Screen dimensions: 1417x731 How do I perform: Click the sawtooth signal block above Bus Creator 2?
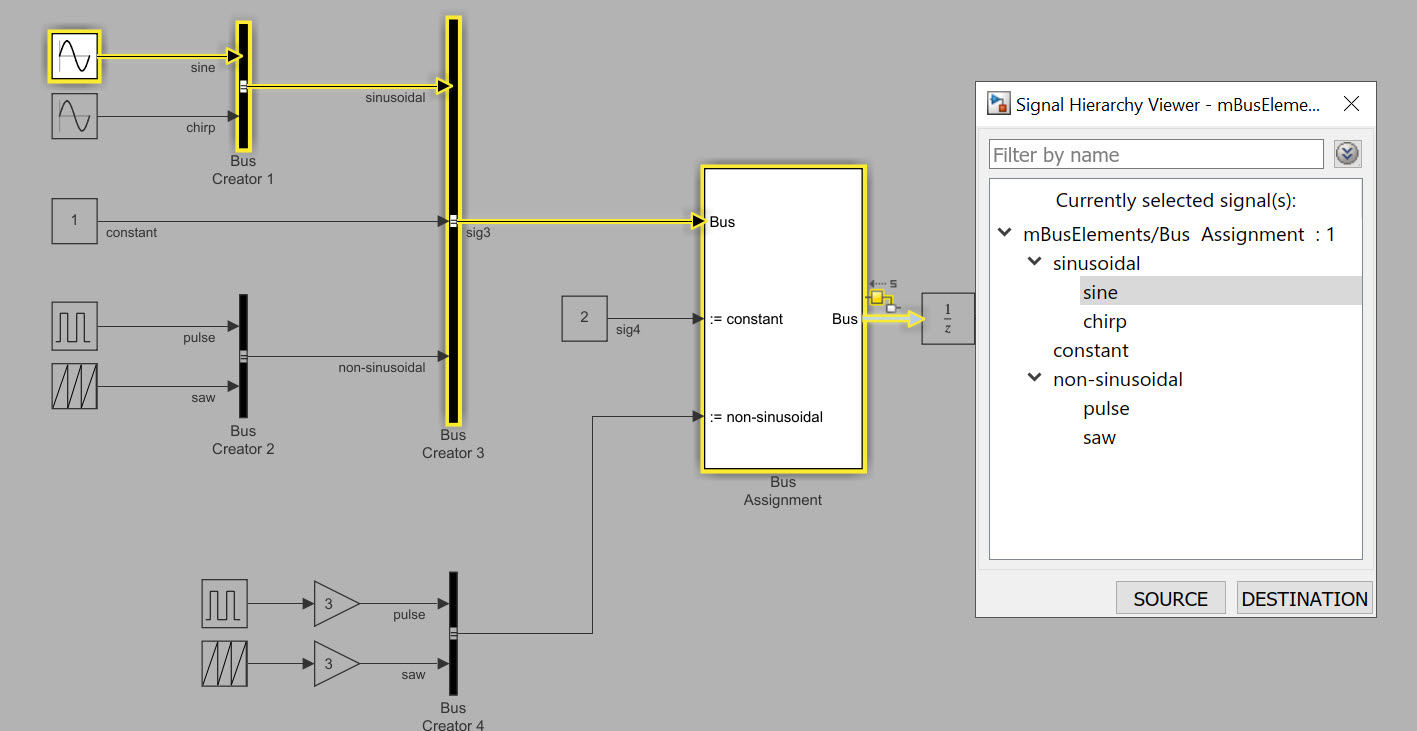(74, 388)
